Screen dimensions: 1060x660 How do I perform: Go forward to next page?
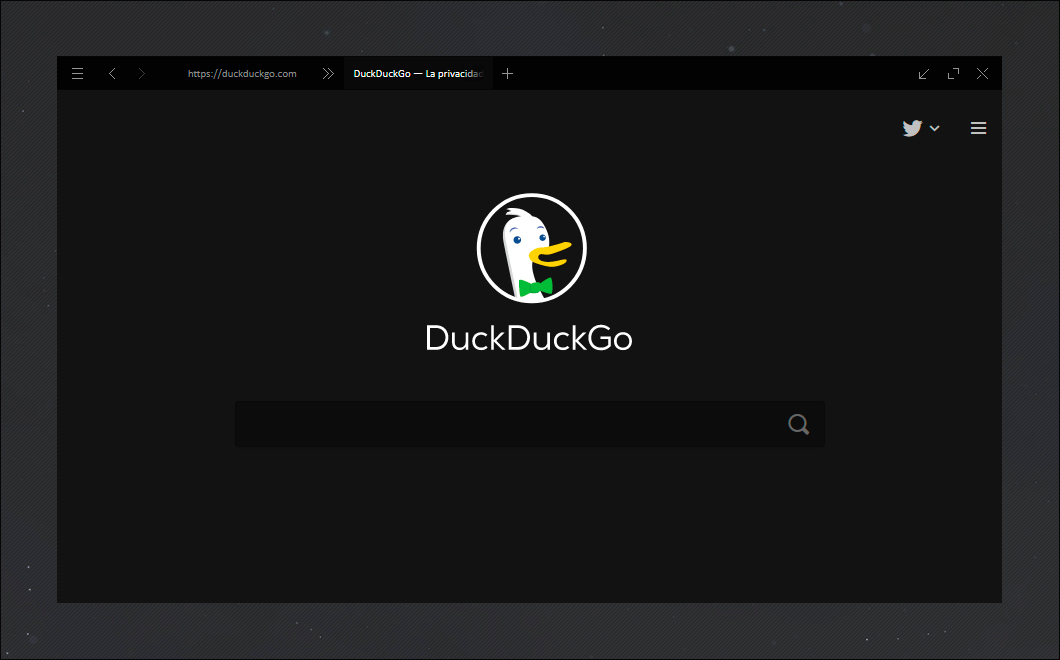(x=141, y=74)
